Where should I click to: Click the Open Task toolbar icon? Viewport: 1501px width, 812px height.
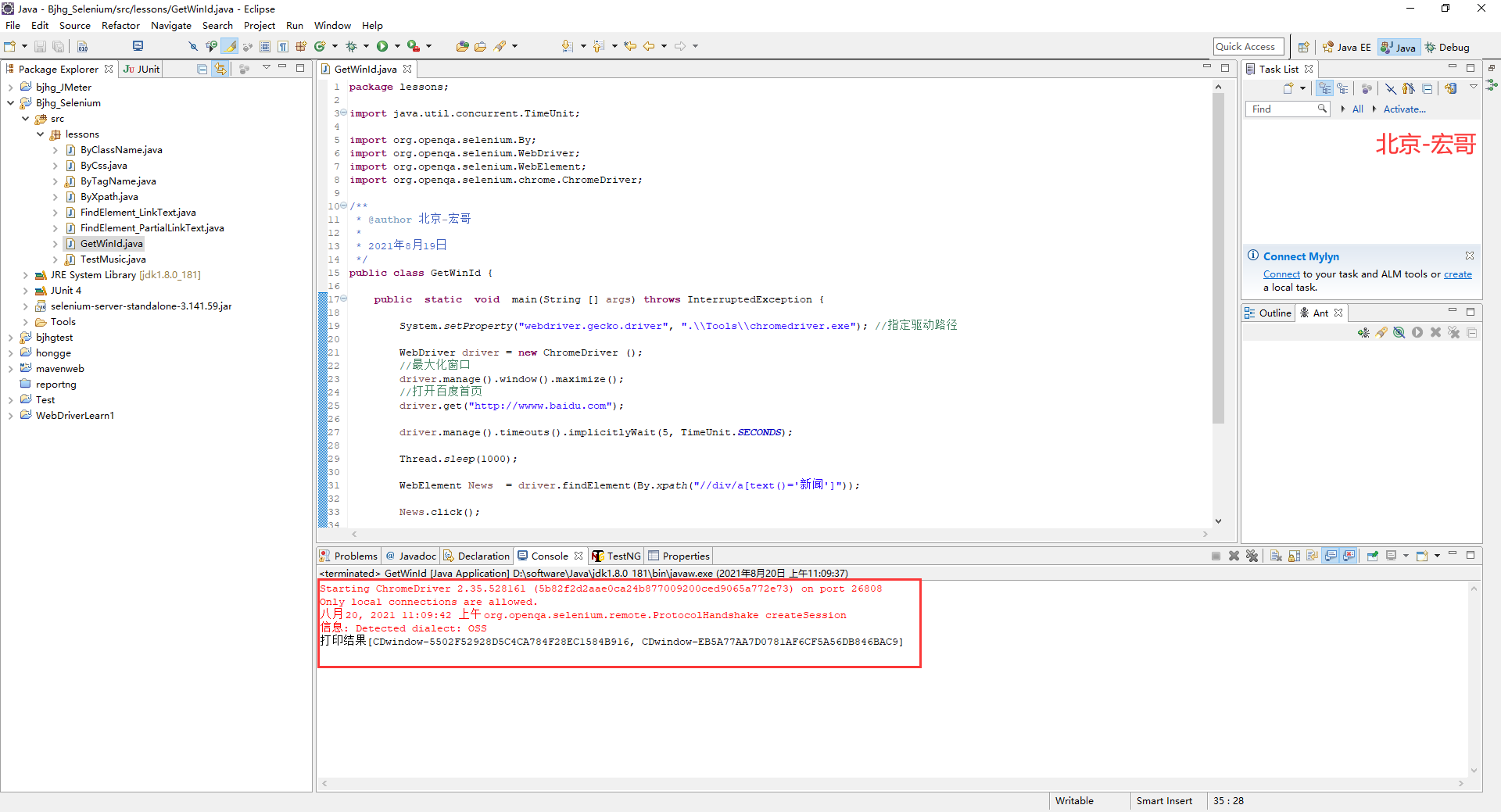pos(480,47)
